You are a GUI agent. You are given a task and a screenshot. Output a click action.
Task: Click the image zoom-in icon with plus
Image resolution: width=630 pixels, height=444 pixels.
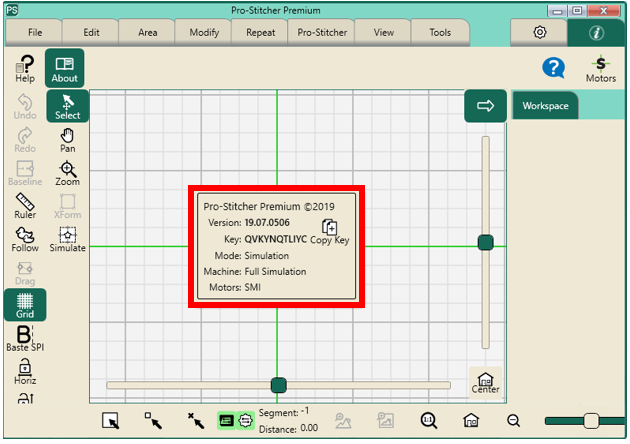(343, 421)
